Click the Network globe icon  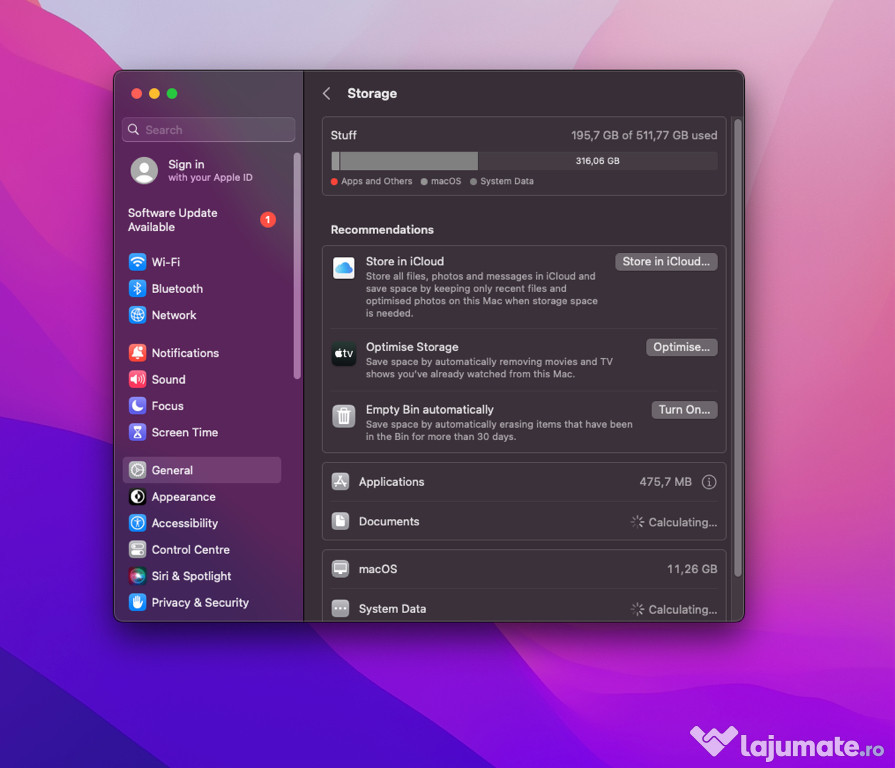tap(137, 315)
